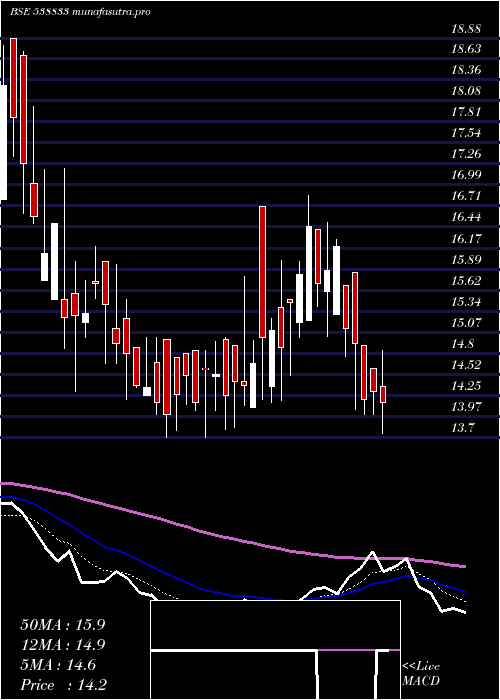Click the 15.07 price axis label
Screen dimensions: 500x700
(x=466, y=323)
